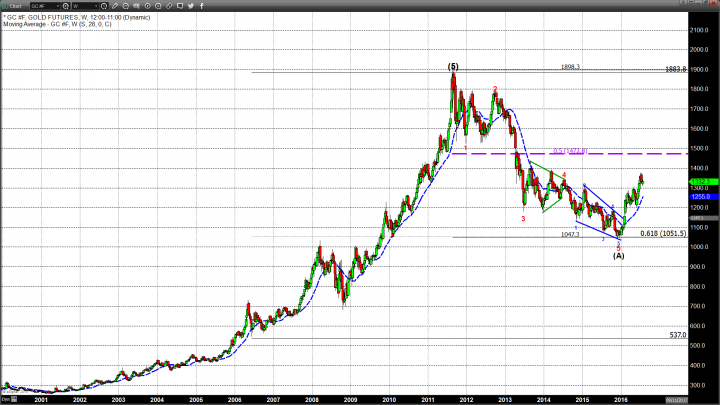Click the interval clock icon
Viewport: 720px width, 405px height.
click(103, 6)
